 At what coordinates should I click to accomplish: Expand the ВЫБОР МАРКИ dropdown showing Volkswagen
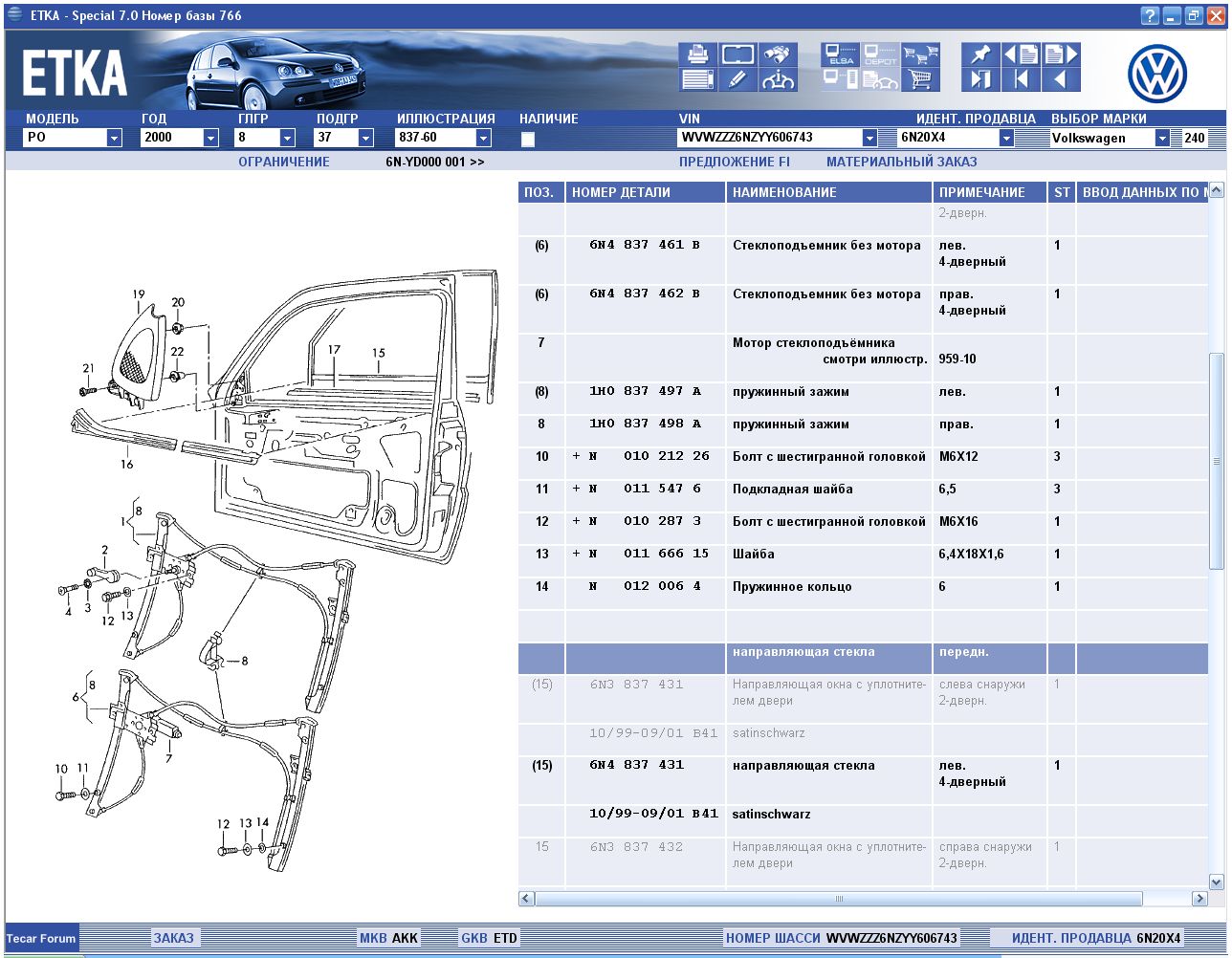tap(1162, 138)
